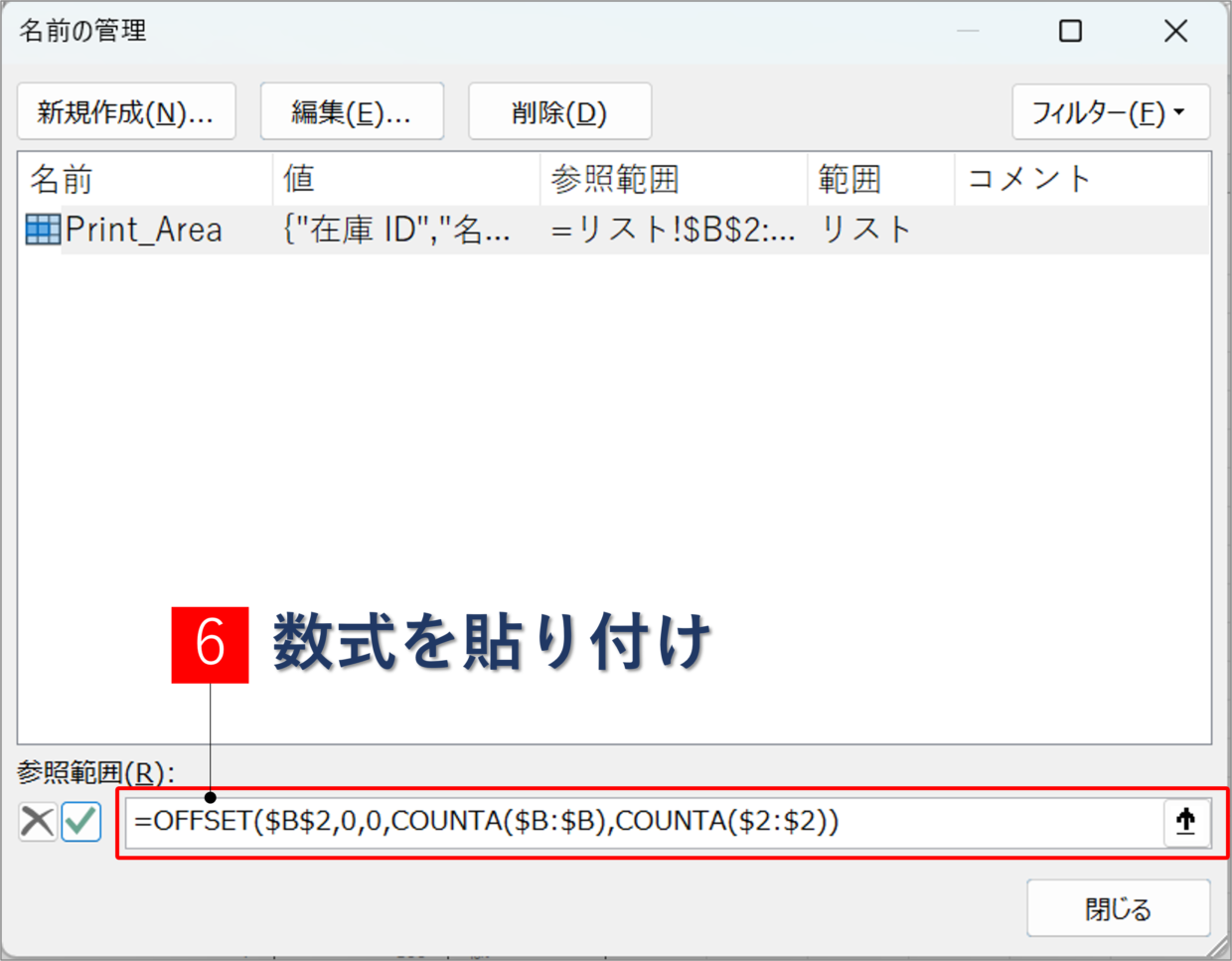Screen dimensions: 1232x961
Task: Delete the name with 削除(D)
Action: 559,111
